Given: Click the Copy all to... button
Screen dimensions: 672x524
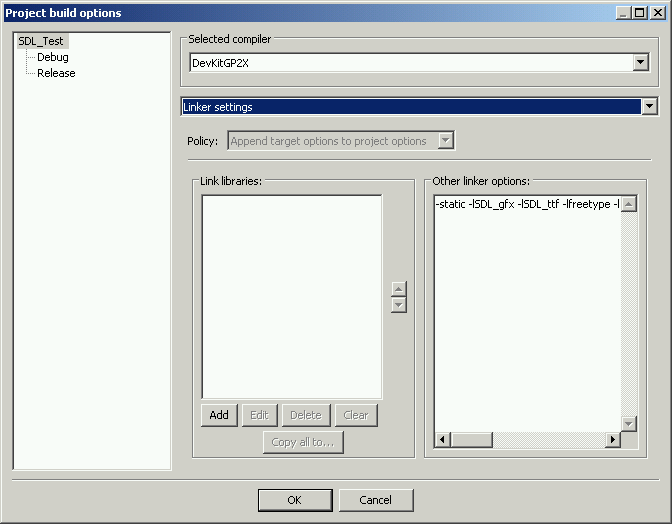Looking at the screenshot, I should (303, 442).
